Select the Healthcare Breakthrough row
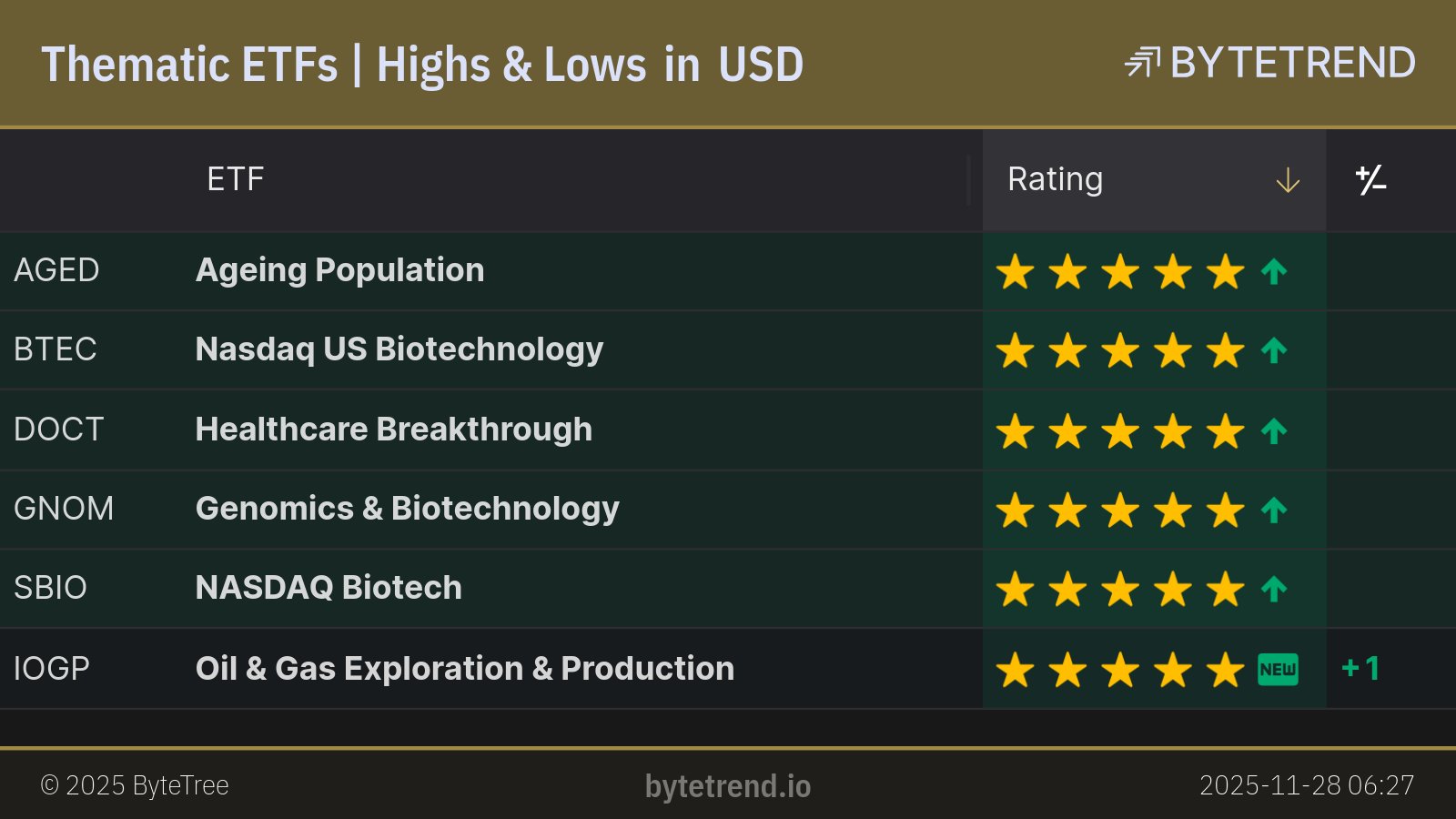The width and height of the screenshot is (1456, 819). click(x=393, y=430)
